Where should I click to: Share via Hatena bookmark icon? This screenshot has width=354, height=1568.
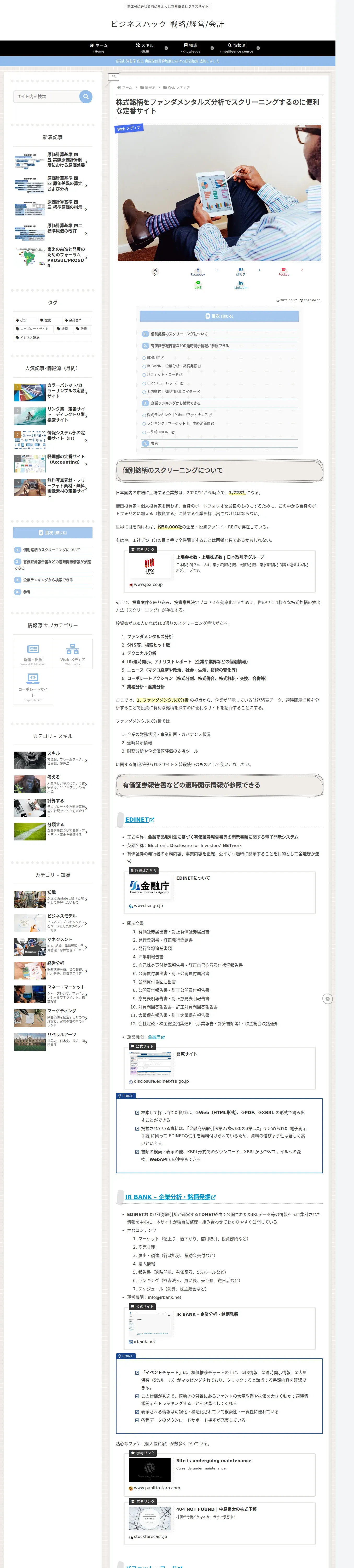coord(240,272)
